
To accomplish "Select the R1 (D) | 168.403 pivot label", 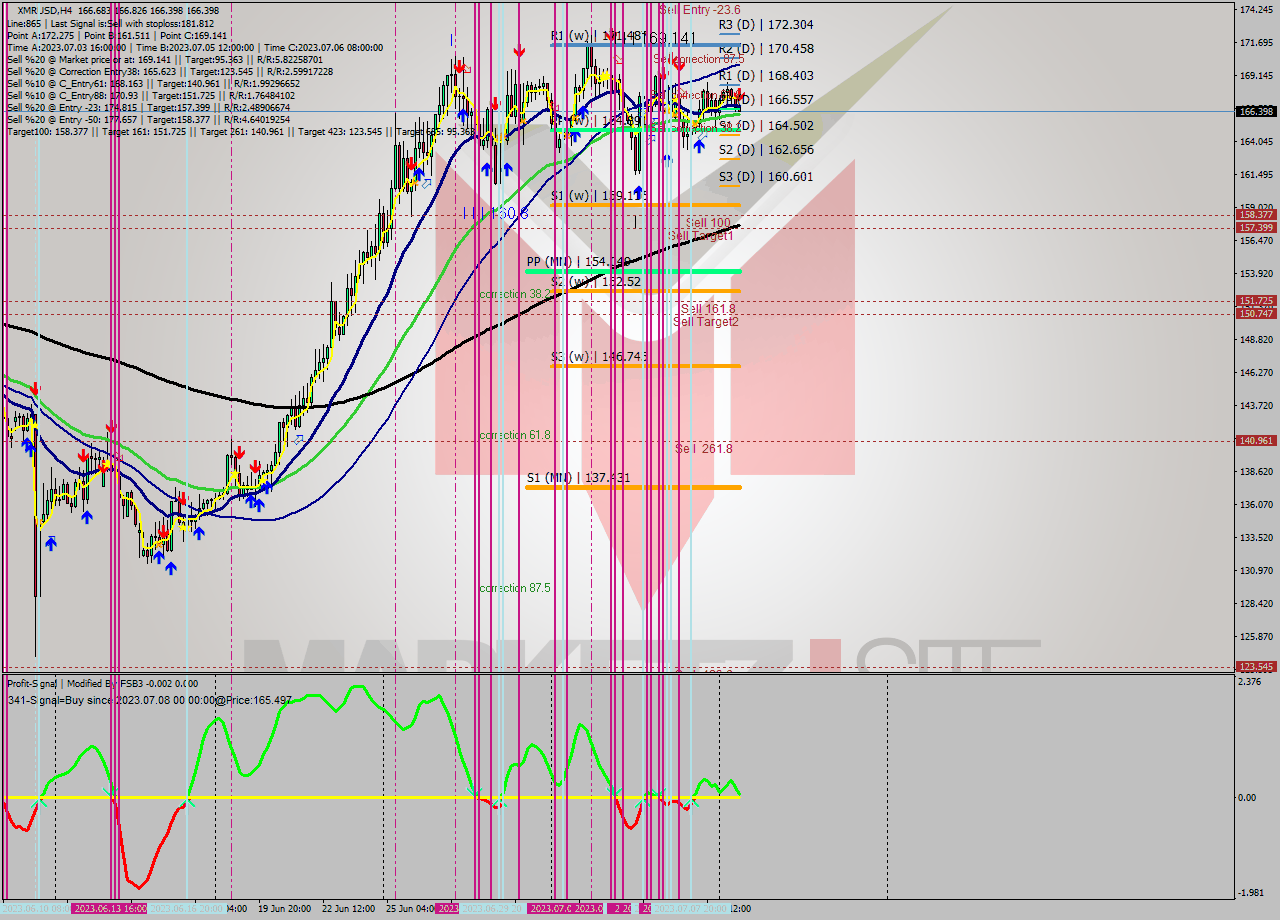I will (766, 75).
